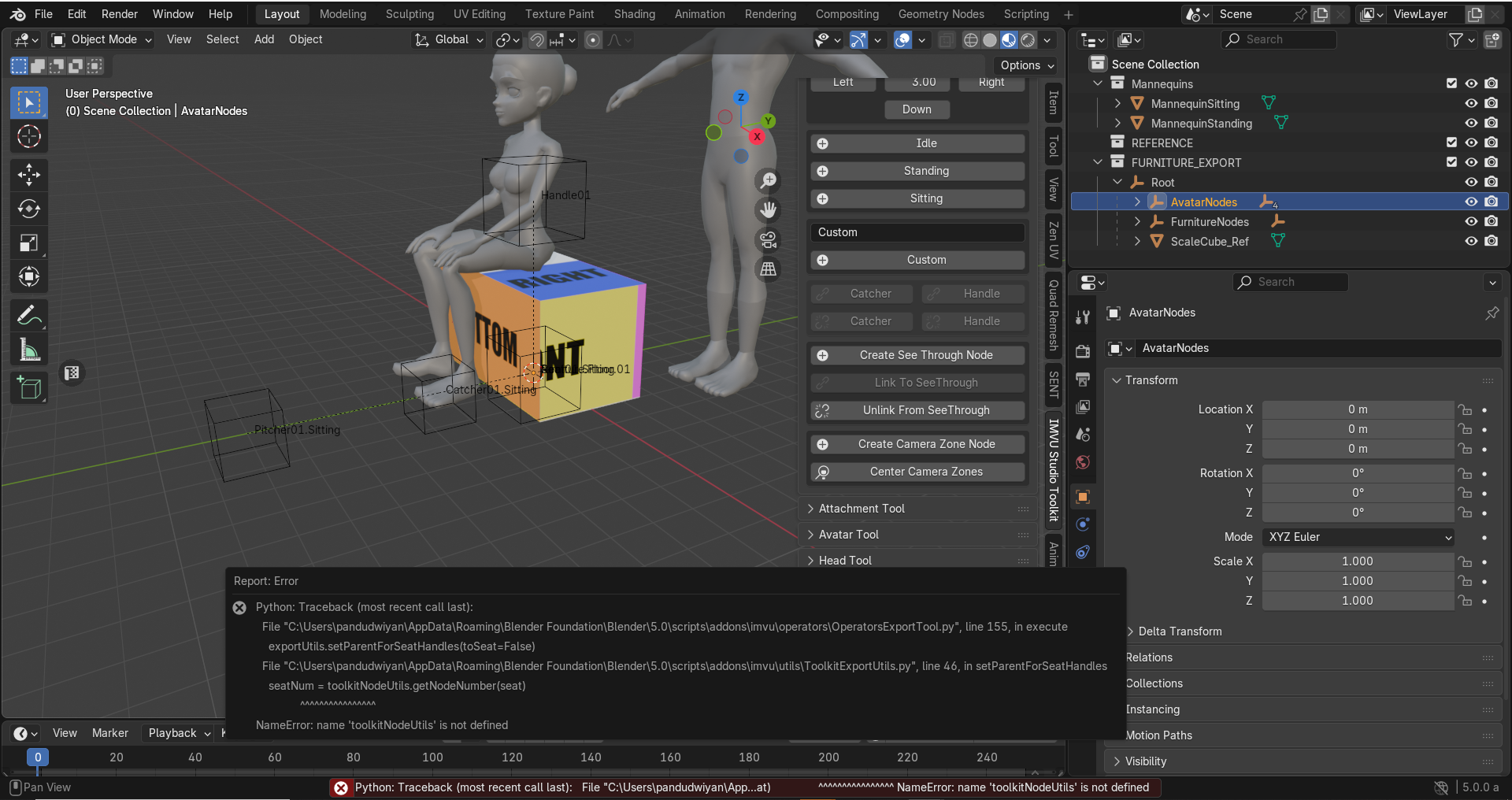The width and height of the screenshot is (1512, 800).
Task: Switch perspective/orthographic with grid gizmo
Action: tap(769, 269)
